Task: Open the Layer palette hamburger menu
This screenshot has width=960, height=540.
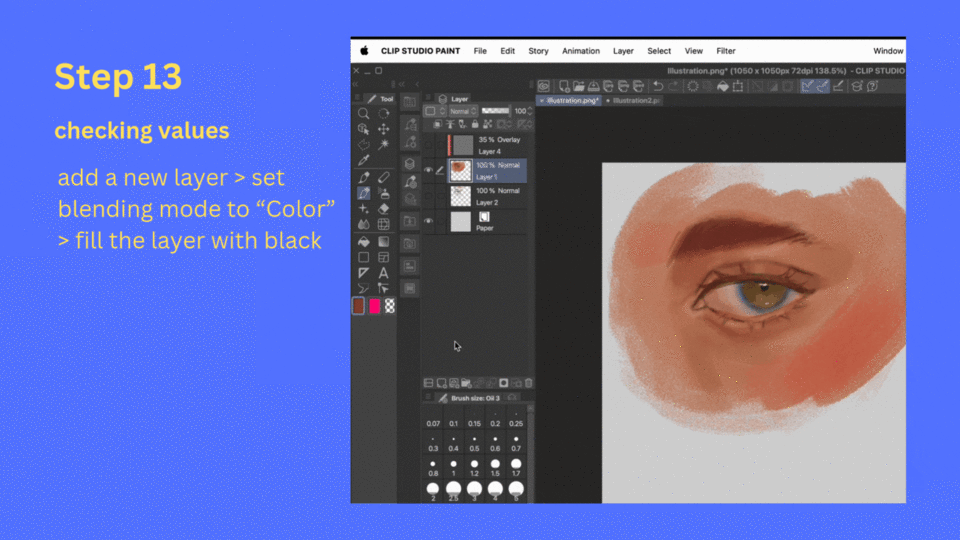Action: [x=428, y=98]
